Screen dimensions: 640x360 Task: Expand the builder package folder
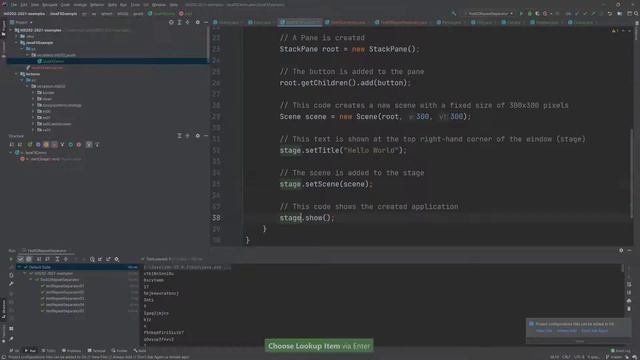[33, 93]
